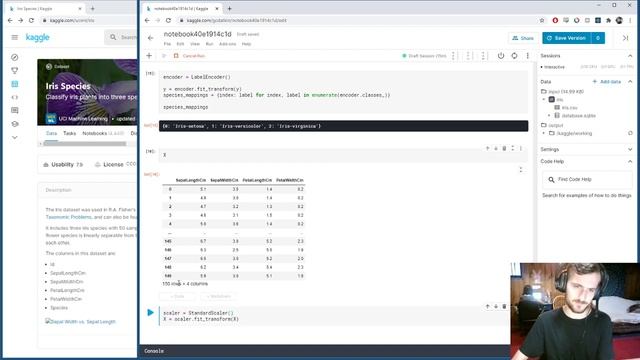Power off the notebook session

[x=501, y=56]
